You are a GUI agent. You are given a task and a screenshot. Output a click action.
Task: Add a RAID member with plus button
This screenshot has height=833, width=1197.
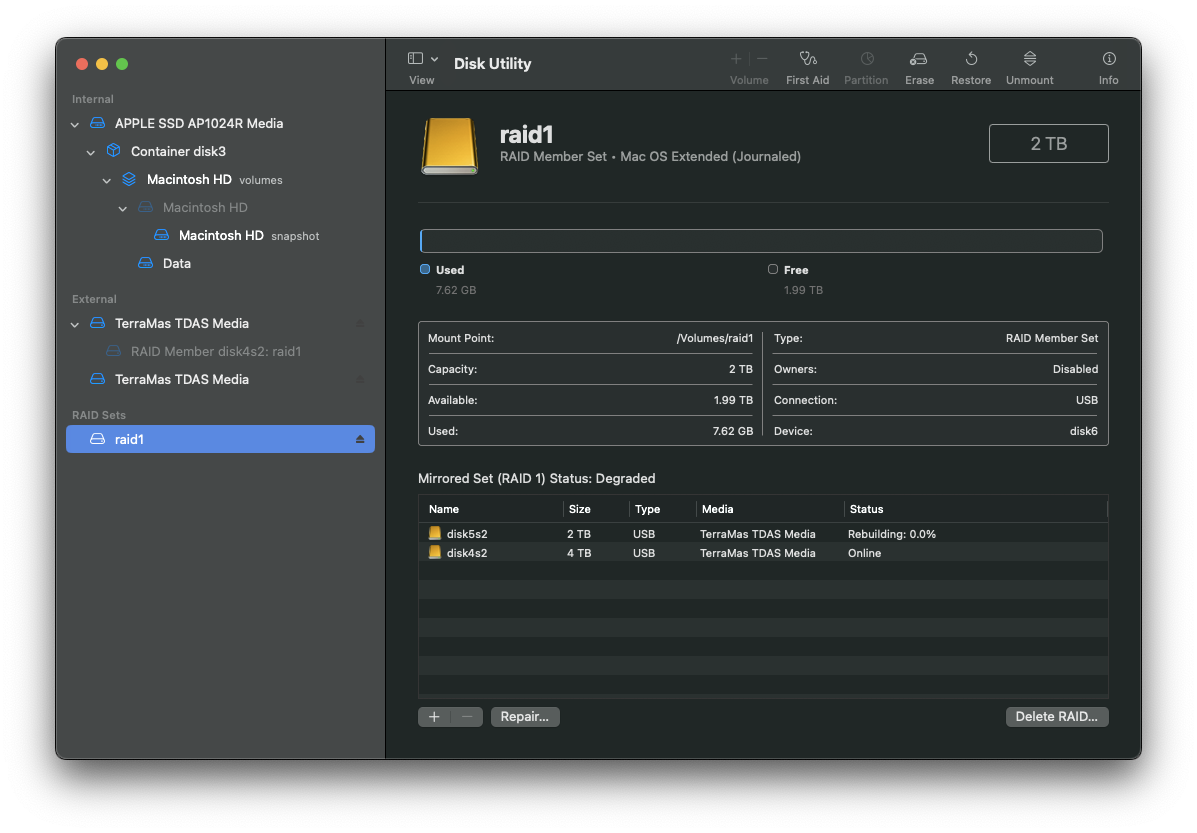pyautogui.click(x=434, y=716)
